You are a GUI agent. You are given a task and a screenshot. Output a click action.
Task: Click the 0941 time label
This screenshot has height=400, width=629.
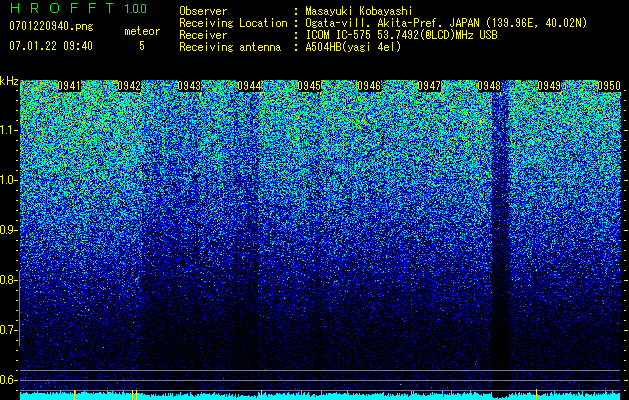(x=69, y=86)
